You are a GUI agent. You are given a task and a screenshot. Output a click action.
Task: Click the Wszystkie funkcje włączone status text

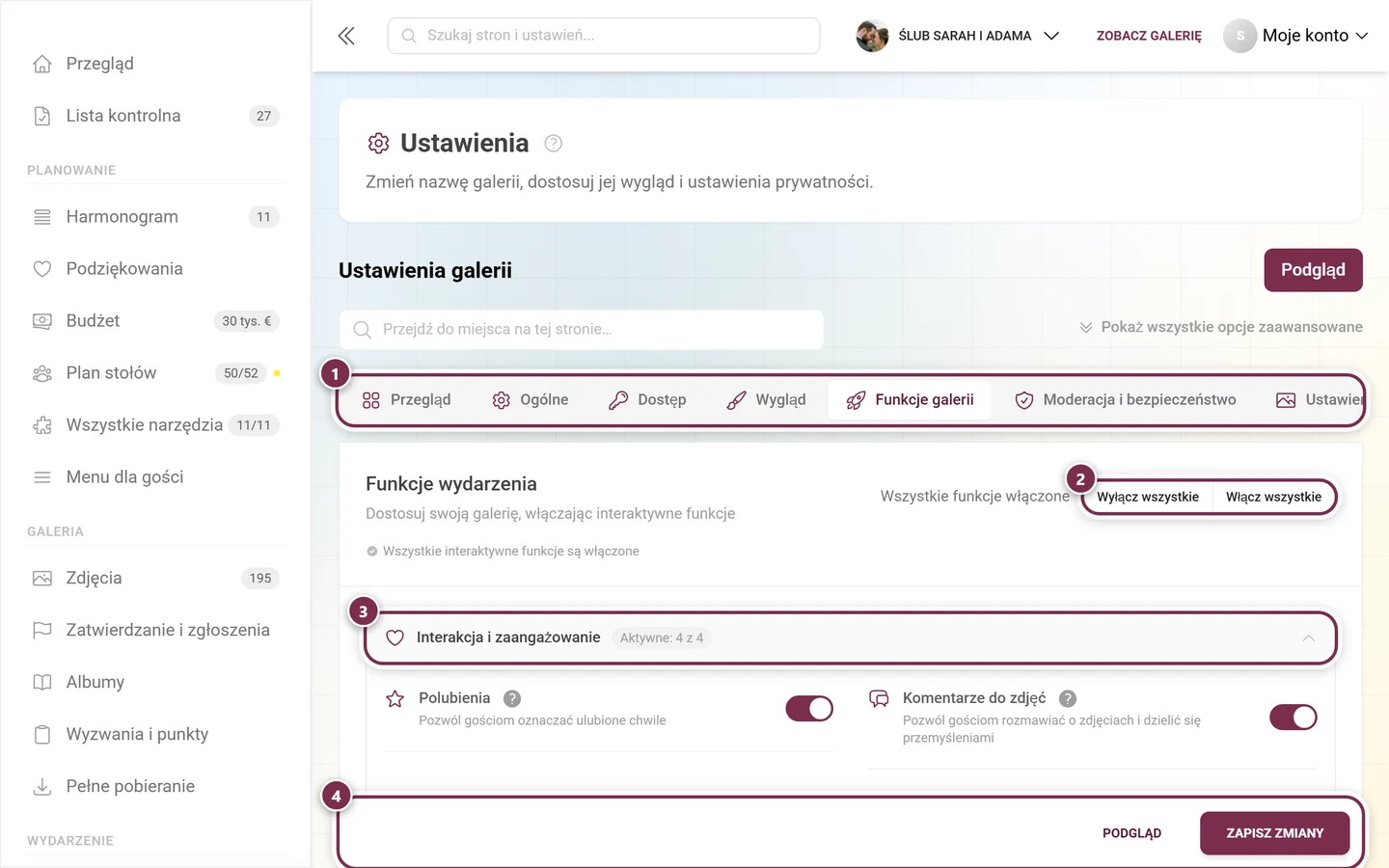coord(975,497)
